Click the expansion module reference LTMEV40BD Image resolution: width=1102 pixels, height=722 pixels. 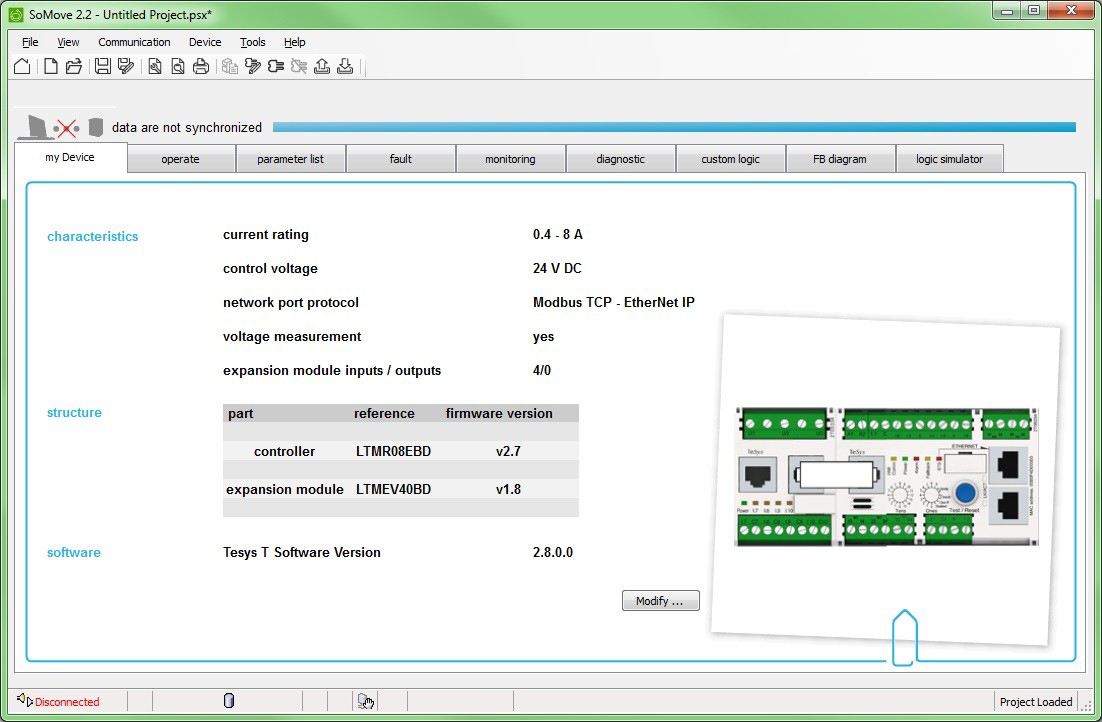[394, 489]
